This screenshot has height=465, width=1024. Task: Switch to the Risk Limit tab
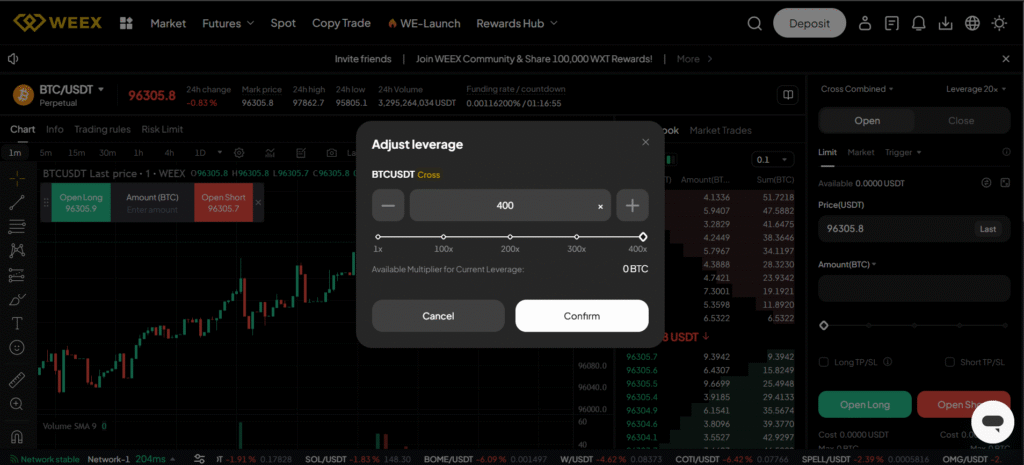pos(162,129)
